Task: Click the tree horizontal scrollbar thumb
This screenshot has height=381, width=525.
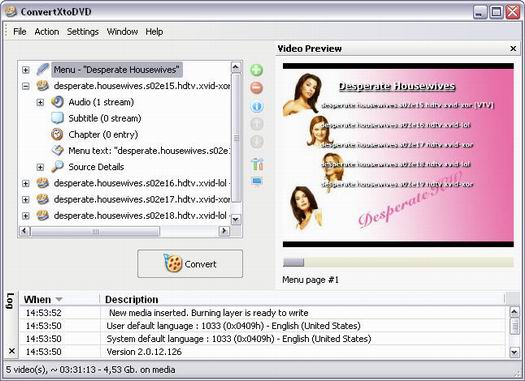Action: [x=95, y=231]
